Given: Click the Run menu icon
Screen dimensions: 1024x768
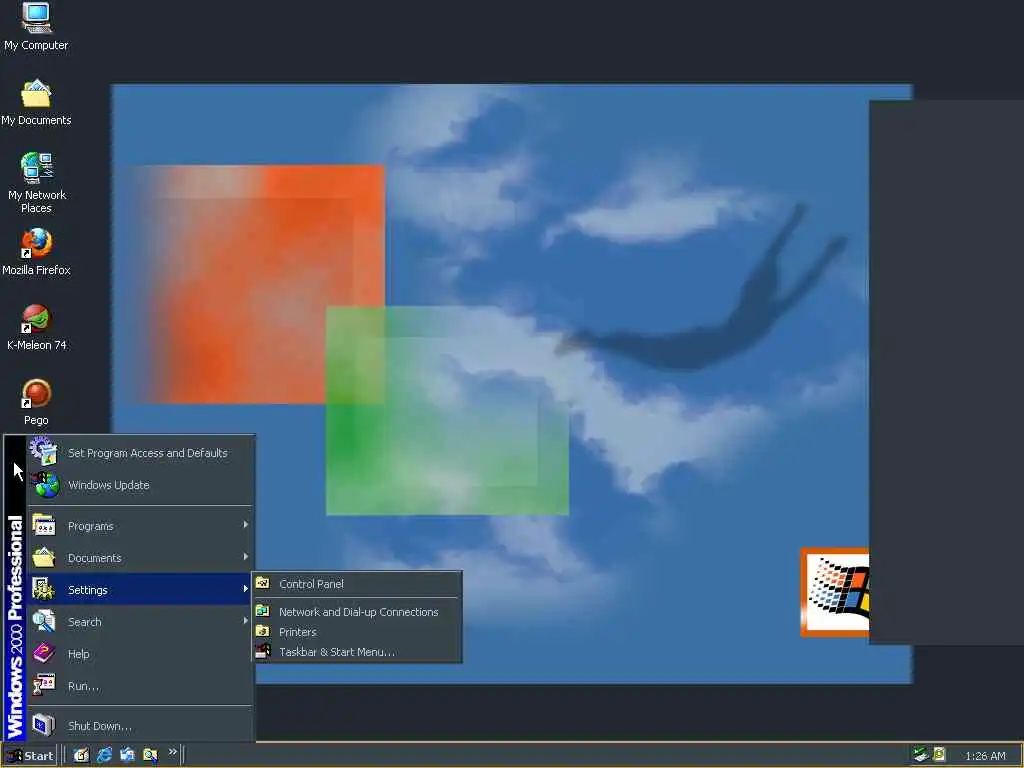Looking at the screenshot, I should (44, 685).
